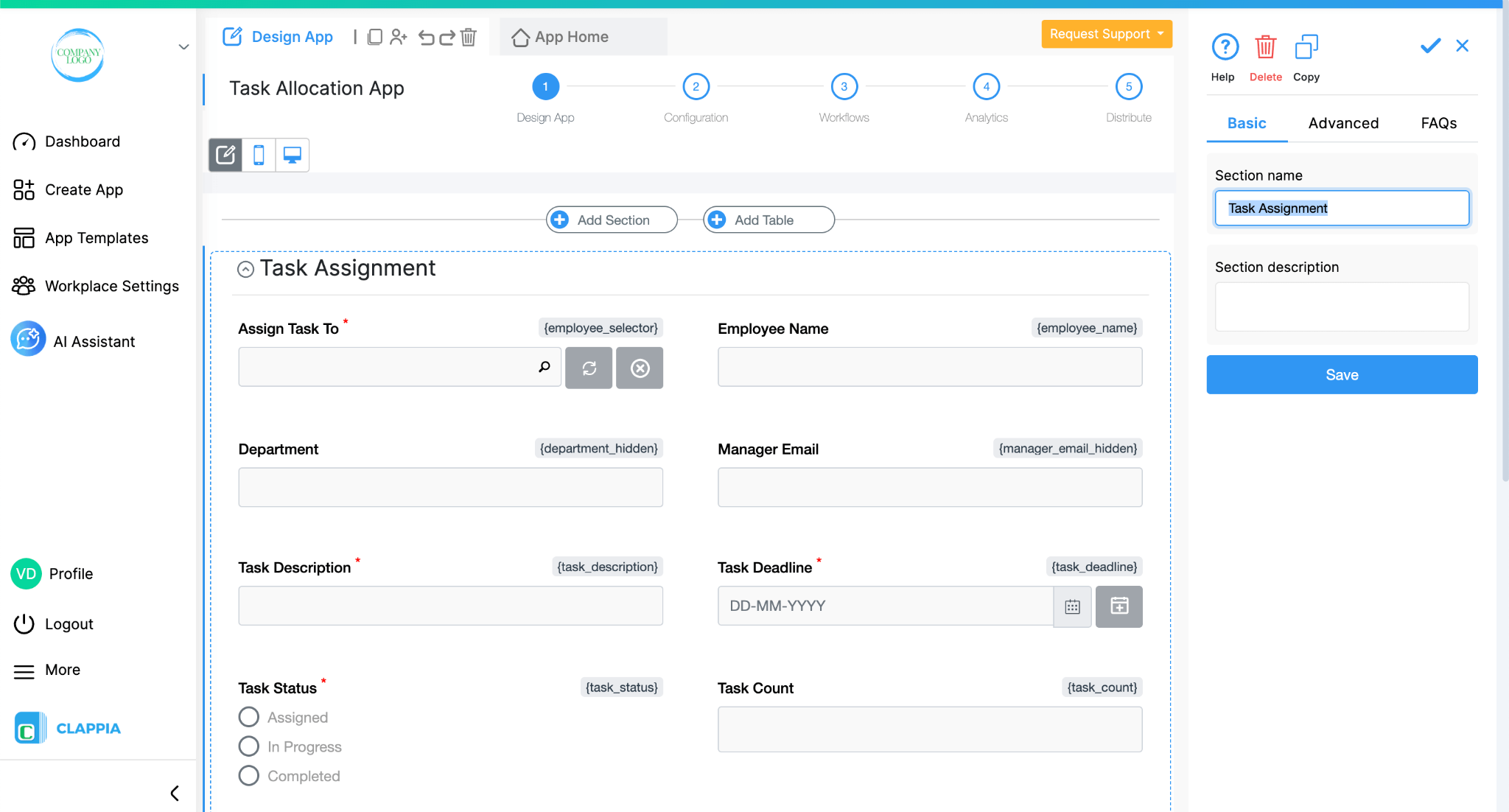Image resolution: width=1509 pixels, height=812 pixels.
Task: Click the undo arrow in top toolbar
Action: click(426, 37)
